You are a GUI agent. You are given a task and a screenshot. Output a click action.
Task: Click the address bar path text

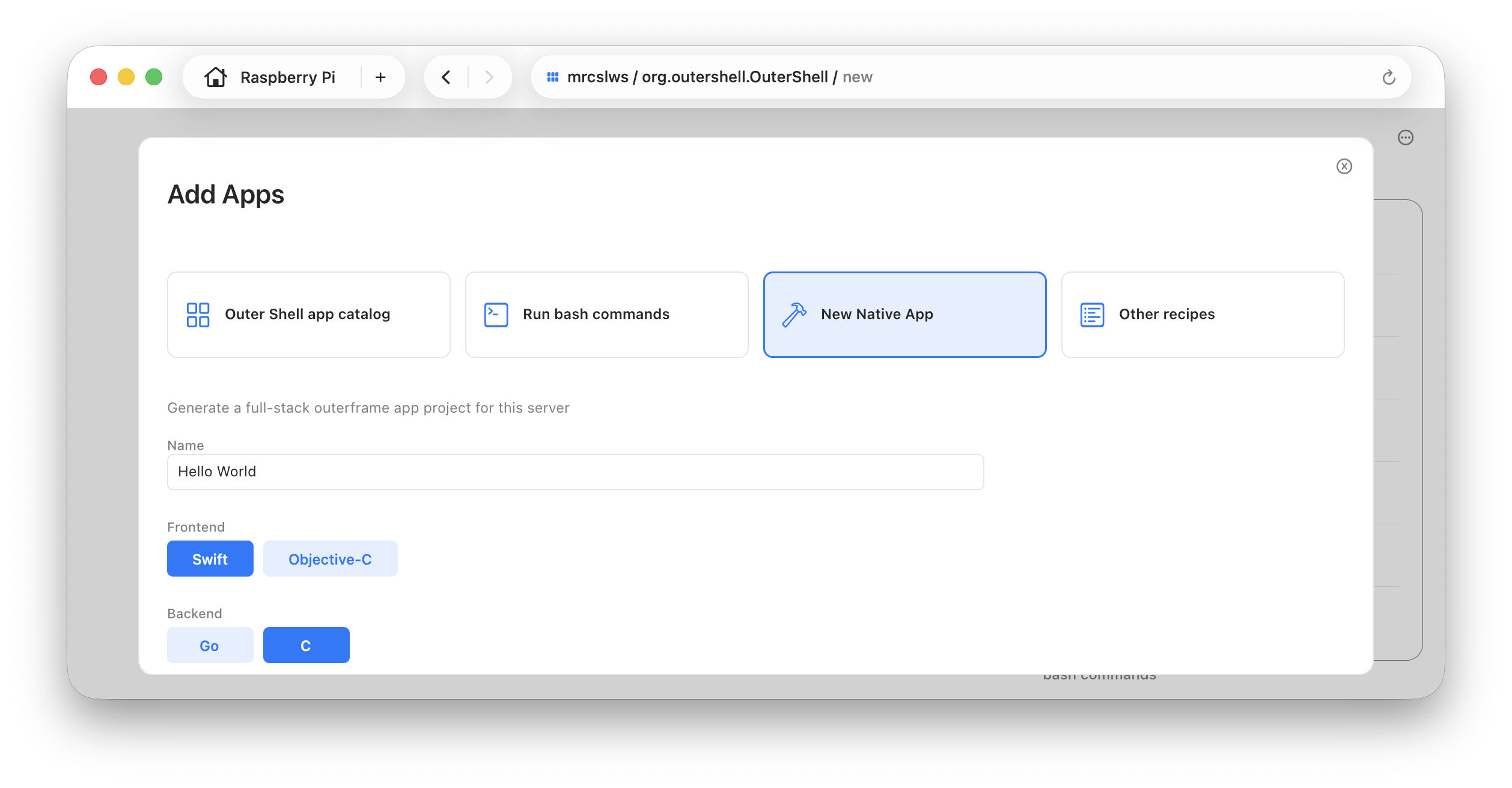point(720,77)
